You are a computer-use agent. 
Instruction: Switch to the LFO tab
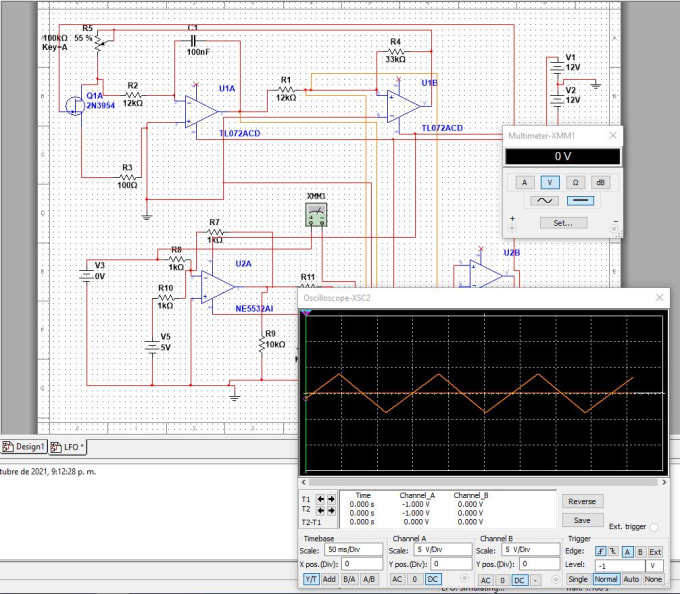tap(68, 447)
